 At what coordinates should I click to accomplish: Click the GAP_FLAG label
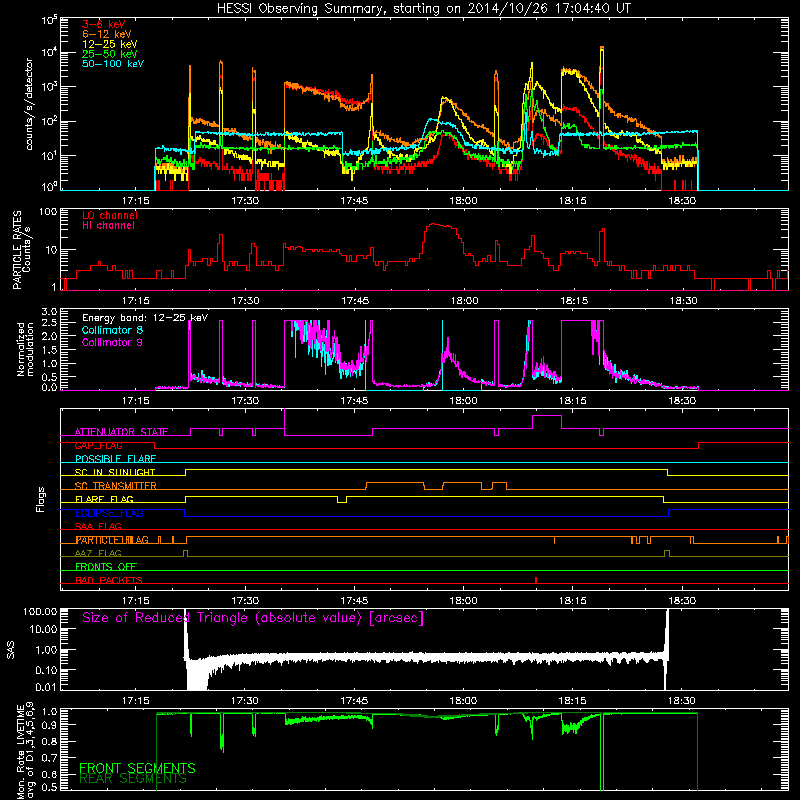tap(98, 445)
